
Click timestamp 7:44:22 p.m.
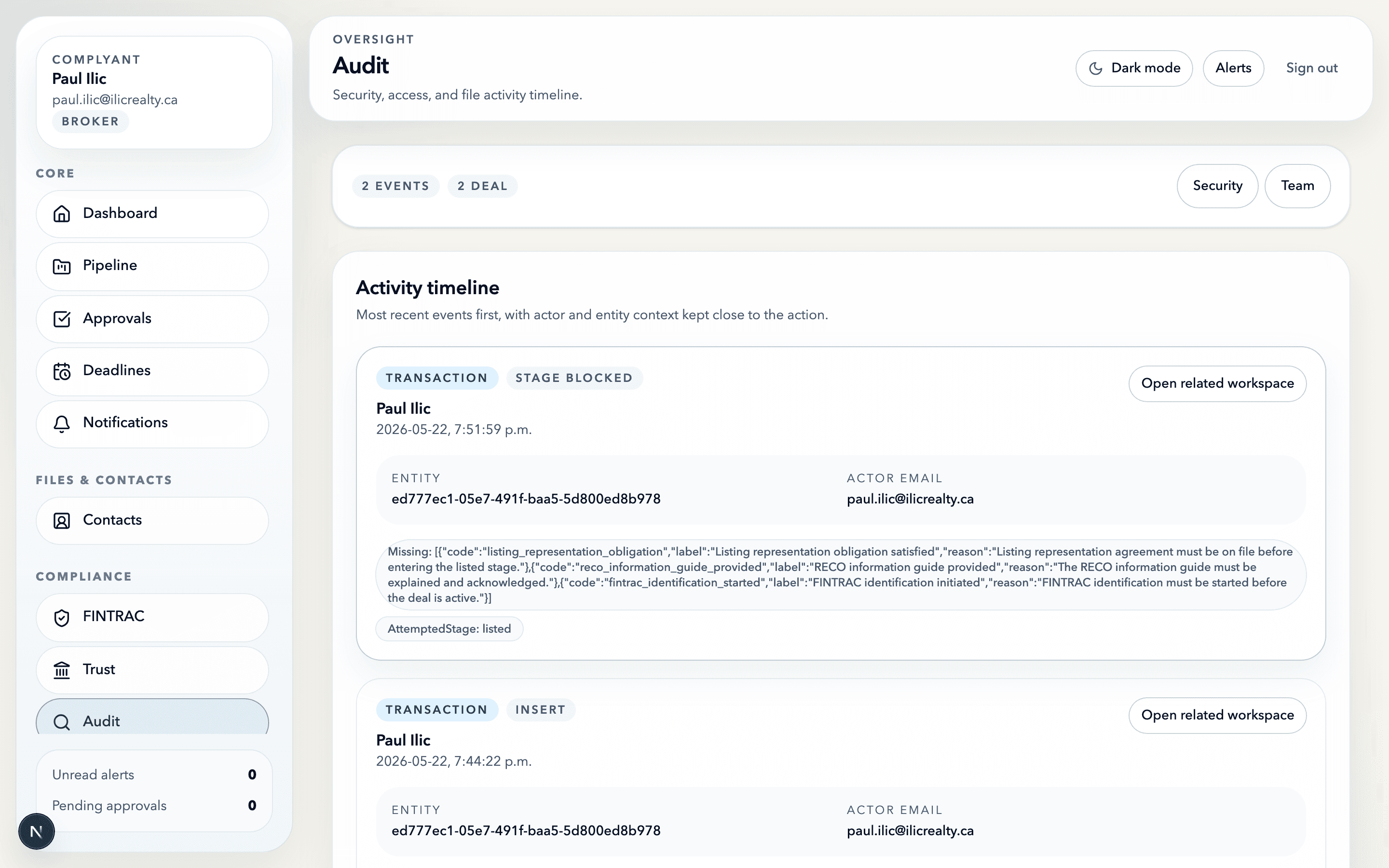[453, 762]
